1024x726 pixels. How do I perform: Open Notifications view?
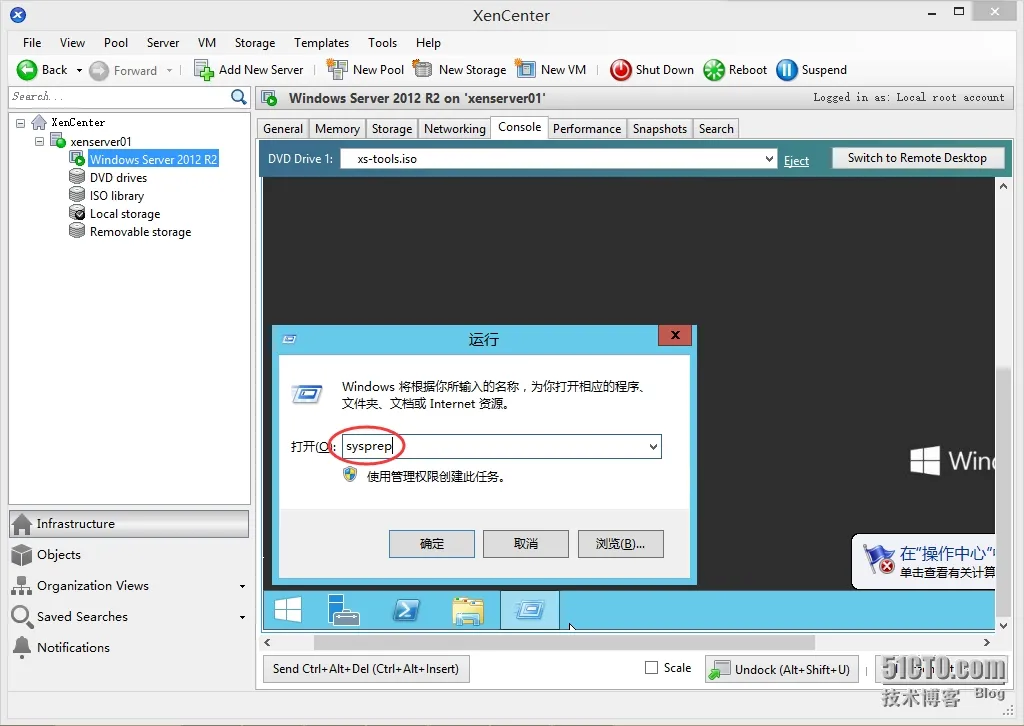[x=73, y=647]
